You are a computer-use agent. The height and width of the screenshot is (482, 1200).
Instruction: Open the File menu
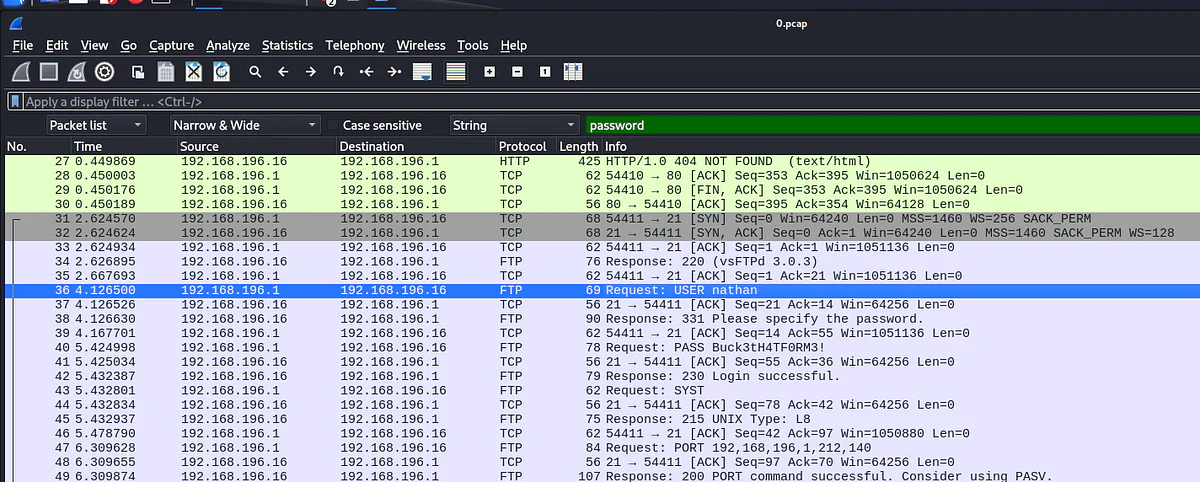[x=23, y=46]
